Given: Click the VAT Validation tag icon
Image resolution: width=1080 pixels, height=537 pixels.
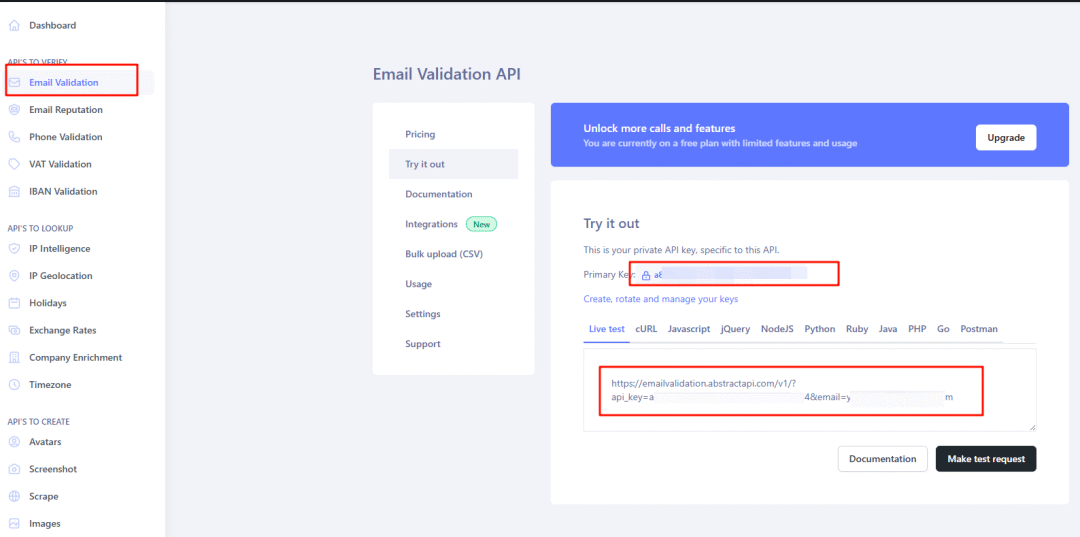Looking at the screenshot, I should pyautogui.click(x=14, y=164).
